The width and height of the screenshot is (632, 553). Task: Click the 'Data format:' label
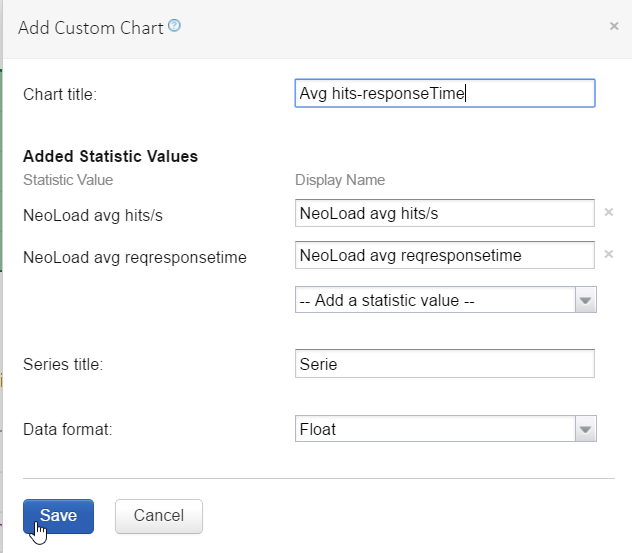click(67, 430)
